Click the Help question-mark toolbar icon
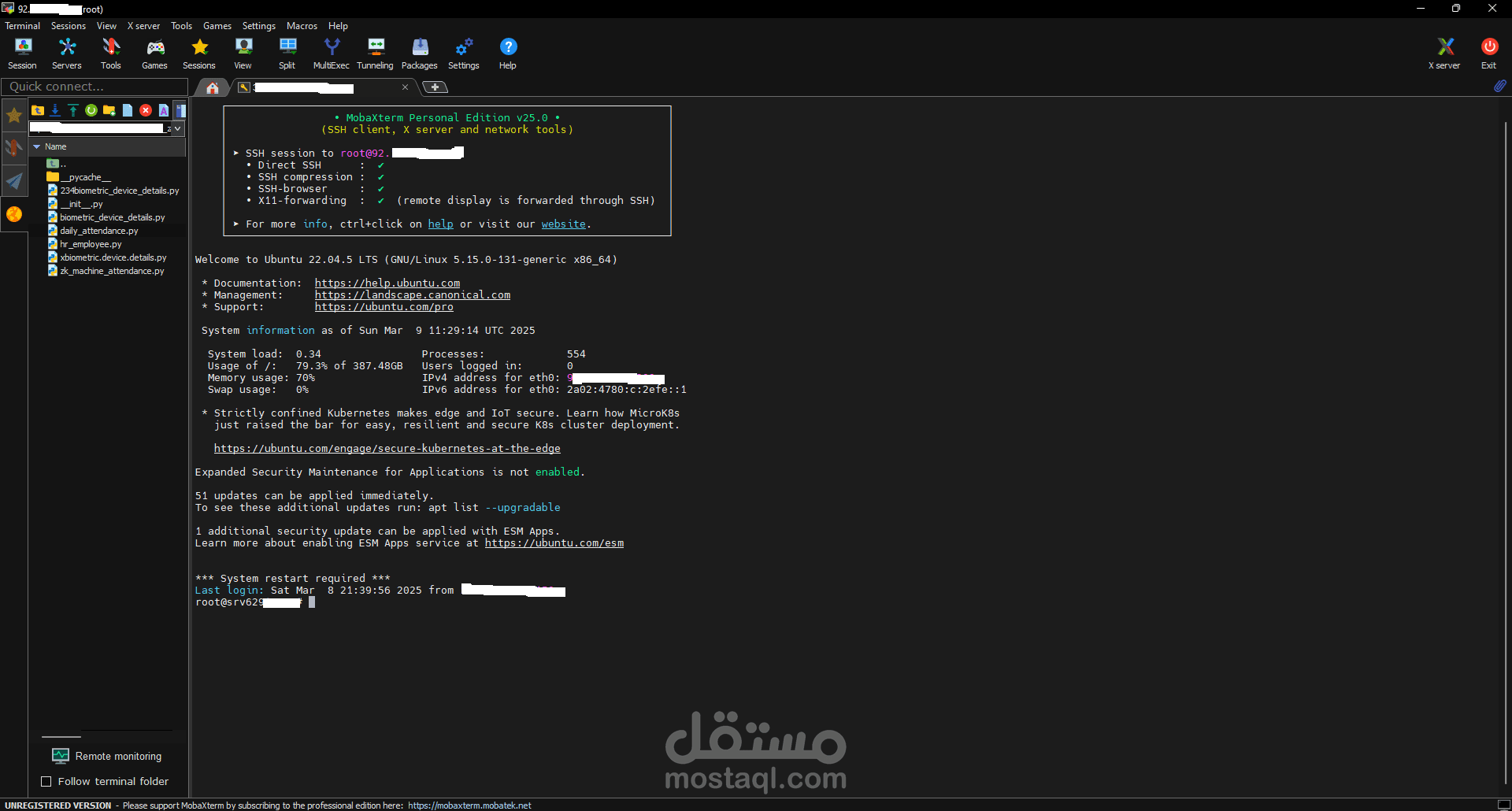 pos(508,54)
